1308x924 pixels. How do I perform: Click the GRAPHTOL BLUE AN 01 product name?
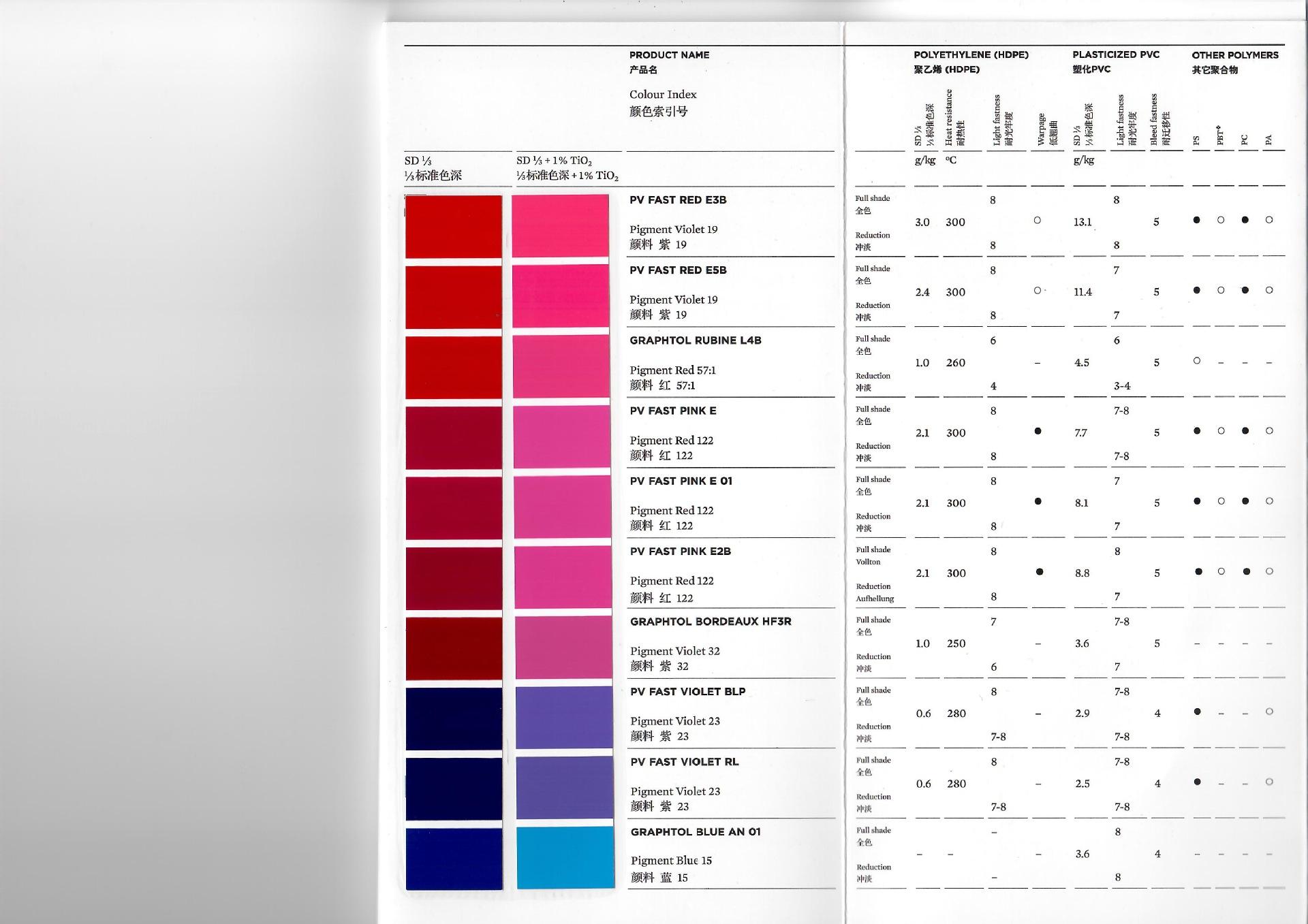695,832
